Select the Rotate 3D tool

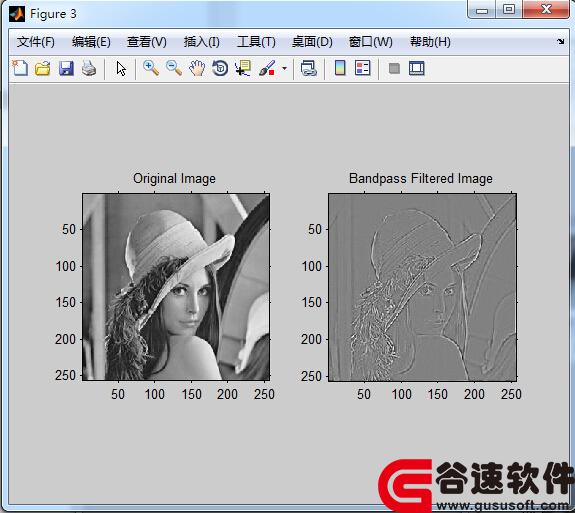tap(220, 68)
